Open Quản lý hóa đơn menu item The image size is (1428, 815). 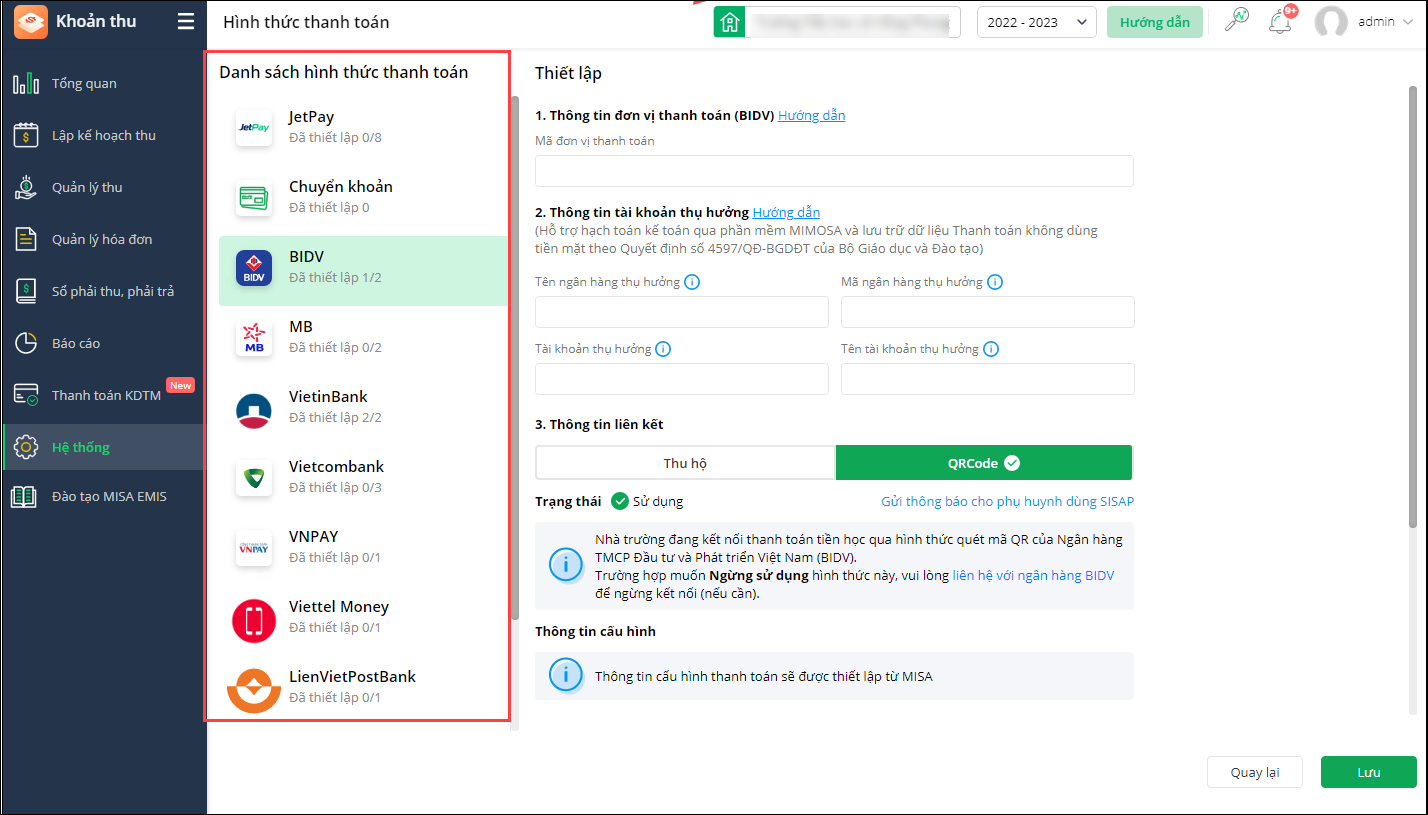pos(104,239)
